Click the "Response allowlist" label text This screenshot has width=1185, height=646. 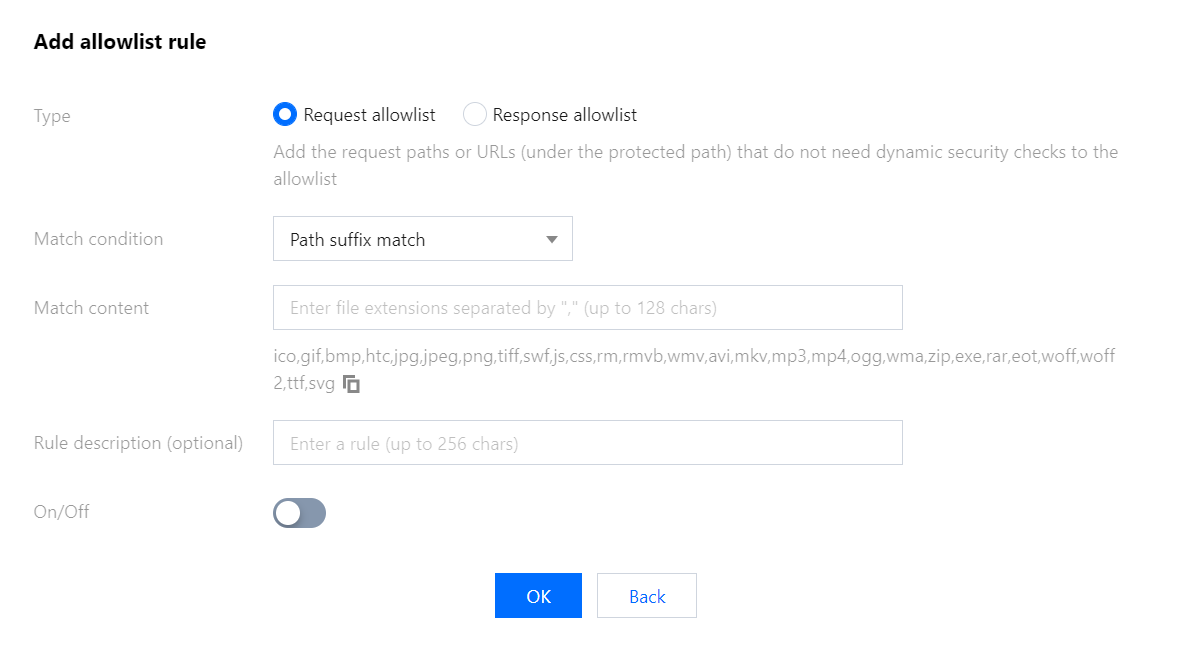click(564, 115)
